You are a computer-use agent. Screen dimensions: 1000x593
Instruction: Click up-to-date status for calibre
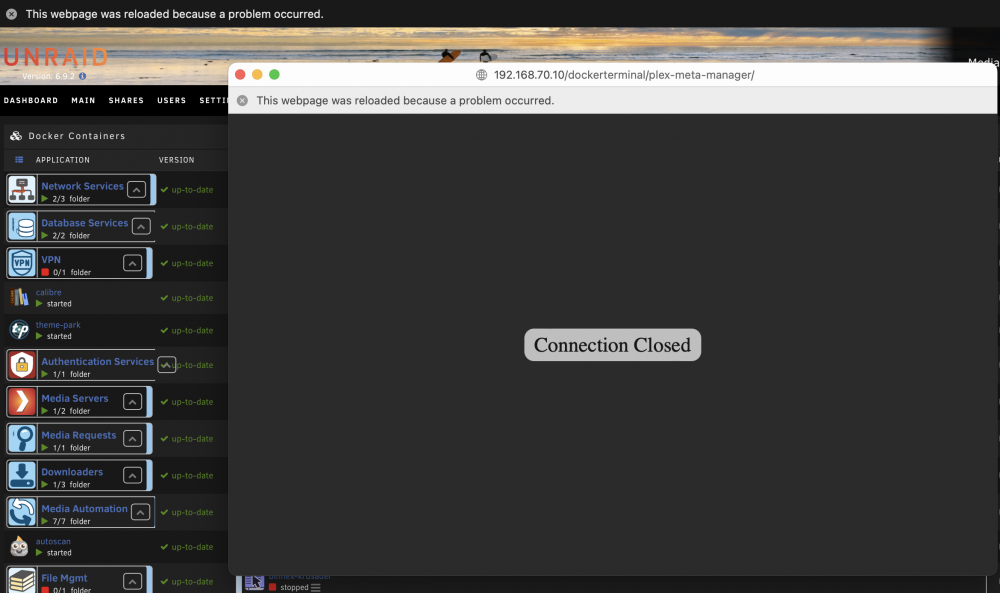187,298
